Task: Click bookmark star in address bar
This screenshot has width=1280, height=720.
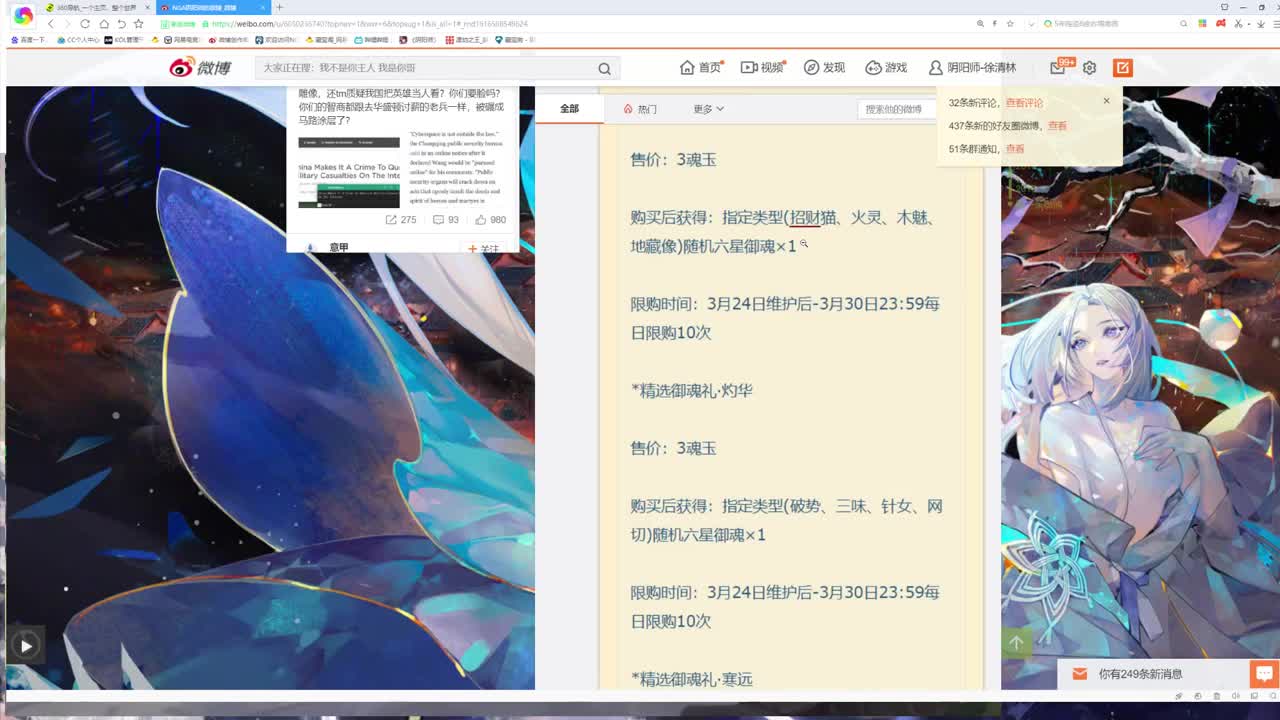Action: 1010,23
